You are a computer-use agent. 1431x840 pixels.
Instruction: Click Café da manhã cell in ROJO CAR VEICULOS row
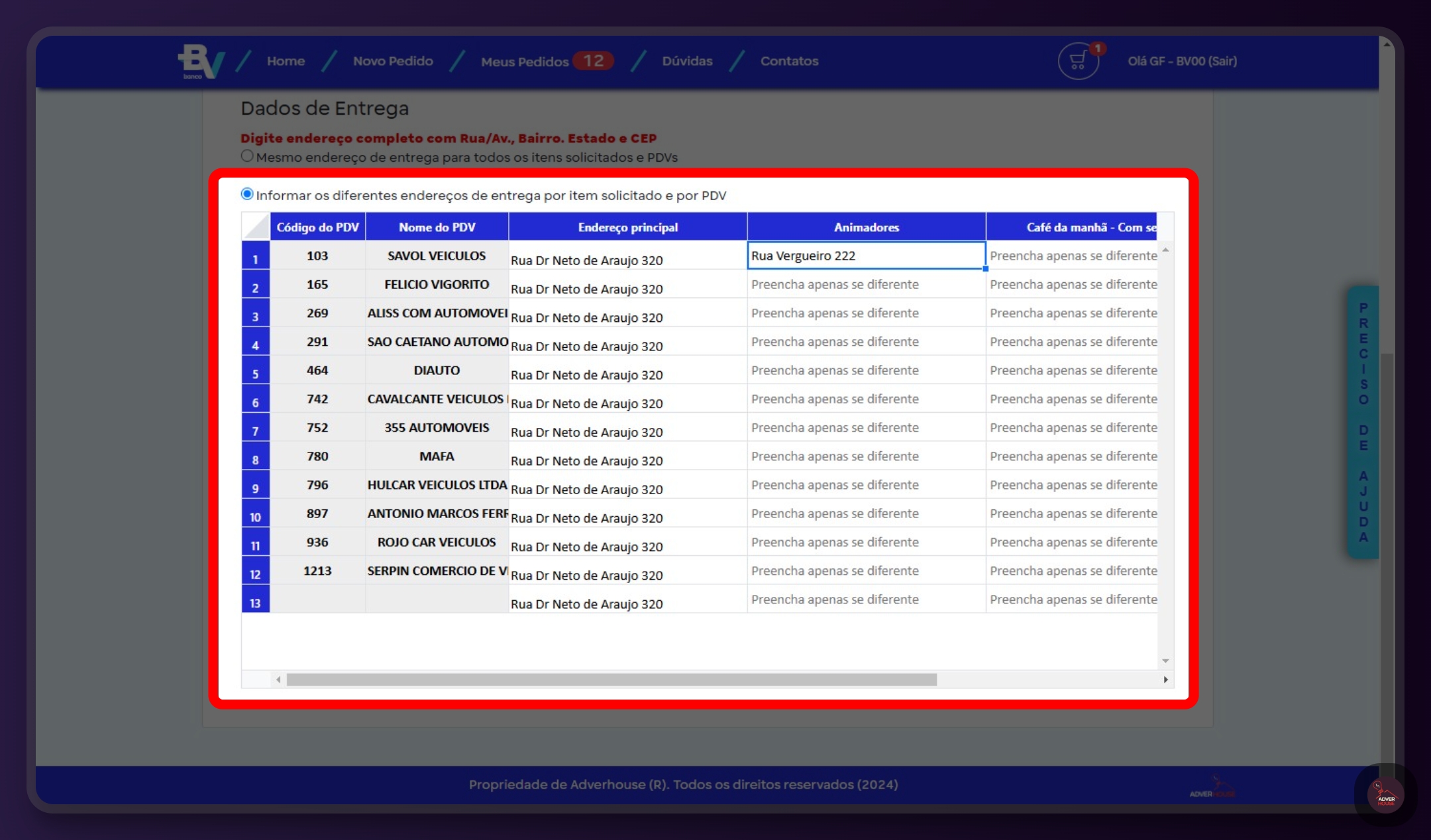click(1072, 542)
